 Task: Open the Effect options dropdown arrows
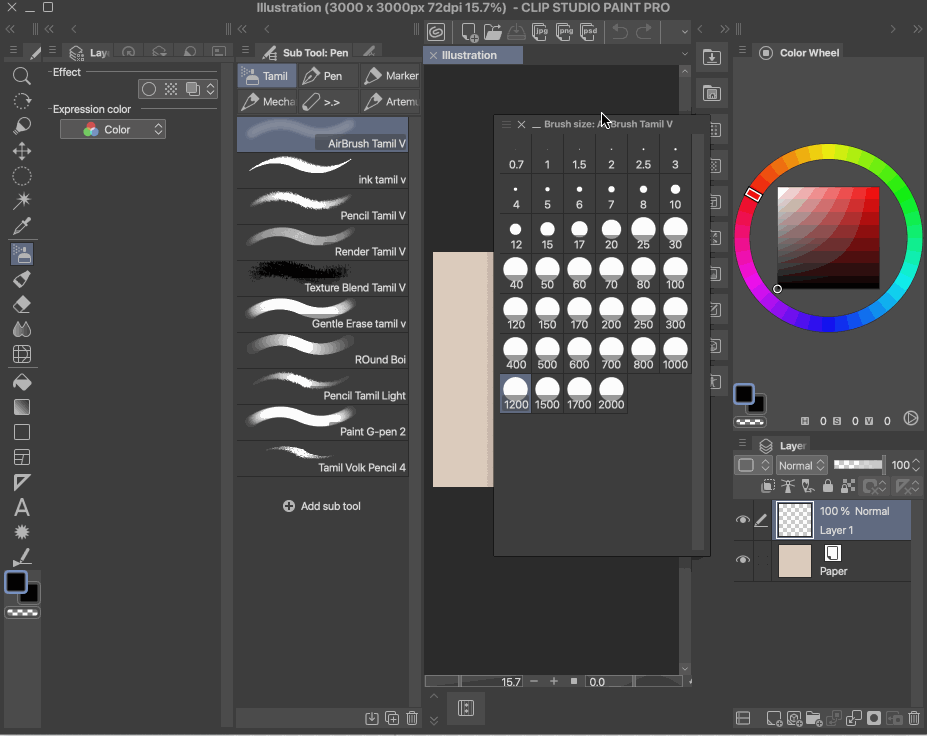tap(210, 89)
